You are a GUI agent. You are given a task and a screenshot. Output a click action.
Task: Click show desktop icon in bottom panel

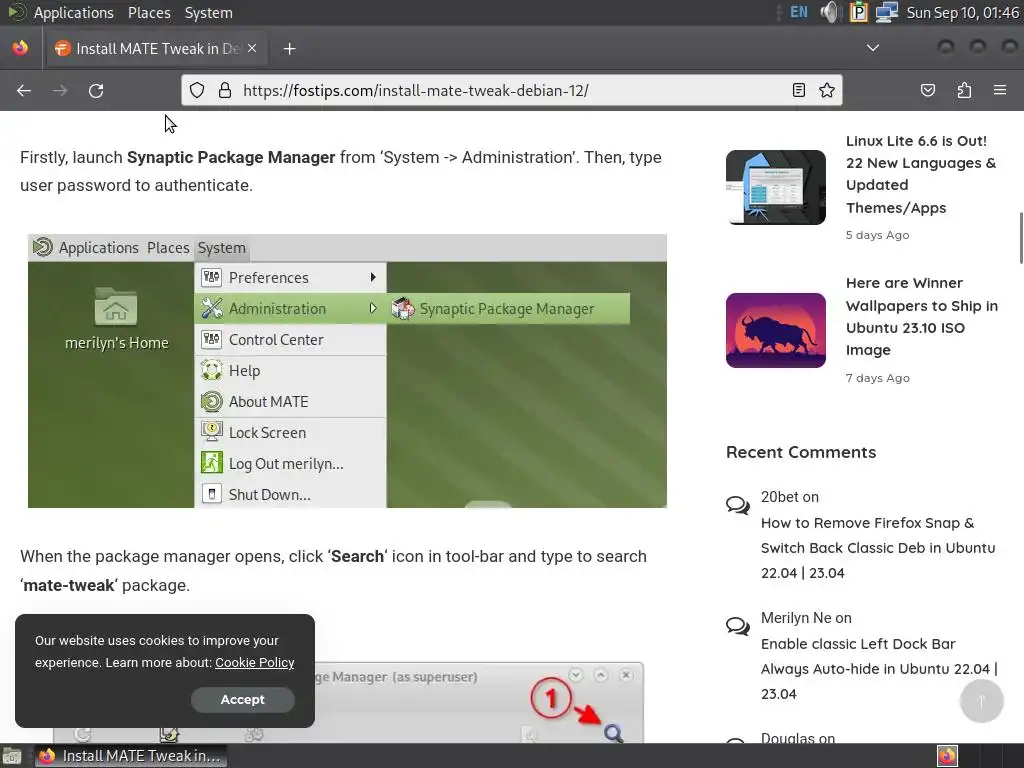pos(12,756)
